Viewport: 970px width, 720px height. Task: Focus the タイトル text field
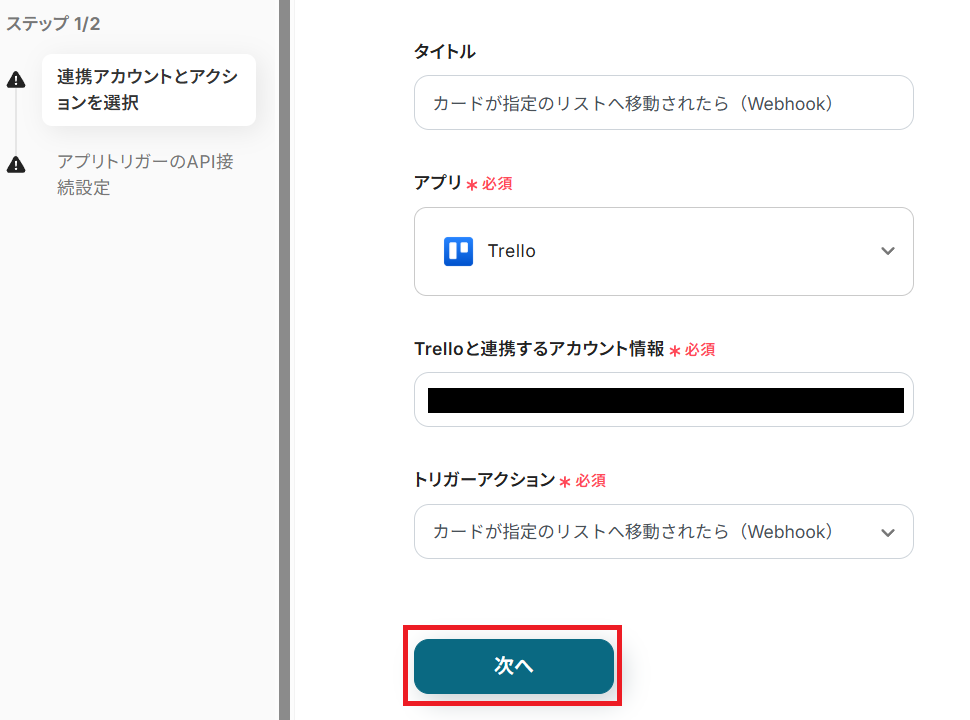[663, 103]
